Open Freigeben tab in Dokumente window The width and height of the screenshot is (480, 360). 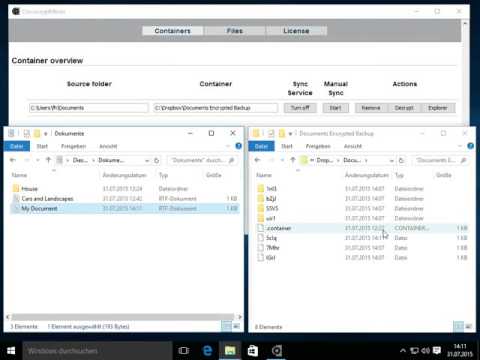click(x=73, y=146)
